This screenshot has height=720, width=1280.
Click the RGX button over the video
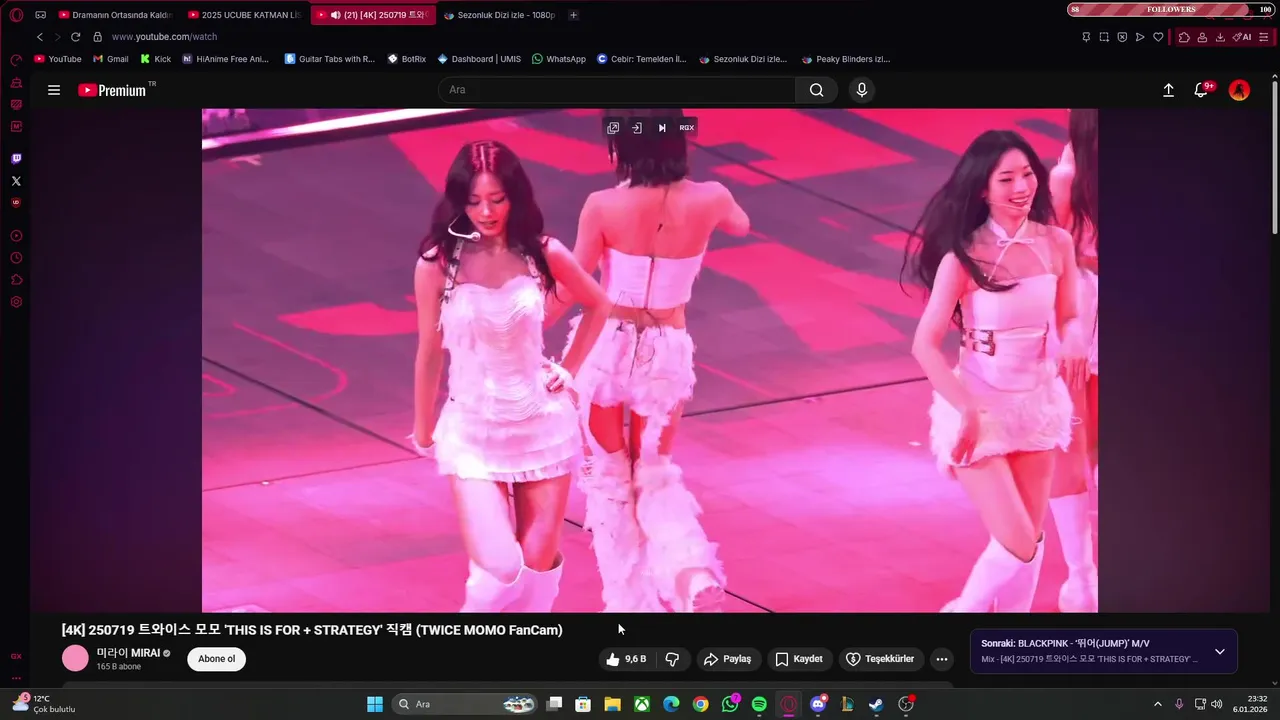(x=686, y=128)
